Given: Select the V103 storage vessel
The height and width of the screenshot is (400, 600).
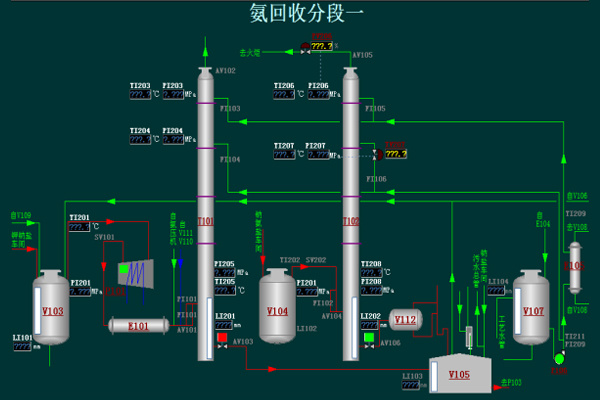Looking at the screenshot, I should (x=51, y=307).
